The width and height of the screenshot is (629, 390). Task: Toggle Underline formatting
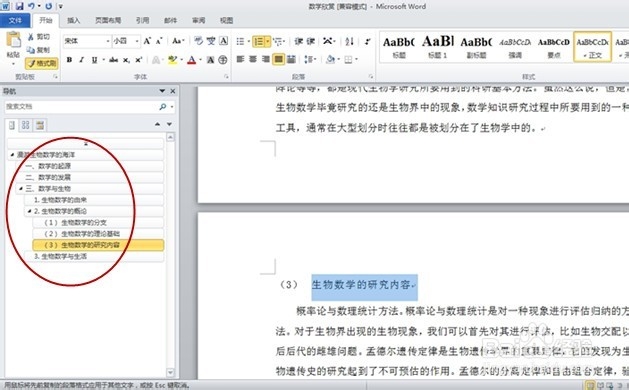pos(95,60)
